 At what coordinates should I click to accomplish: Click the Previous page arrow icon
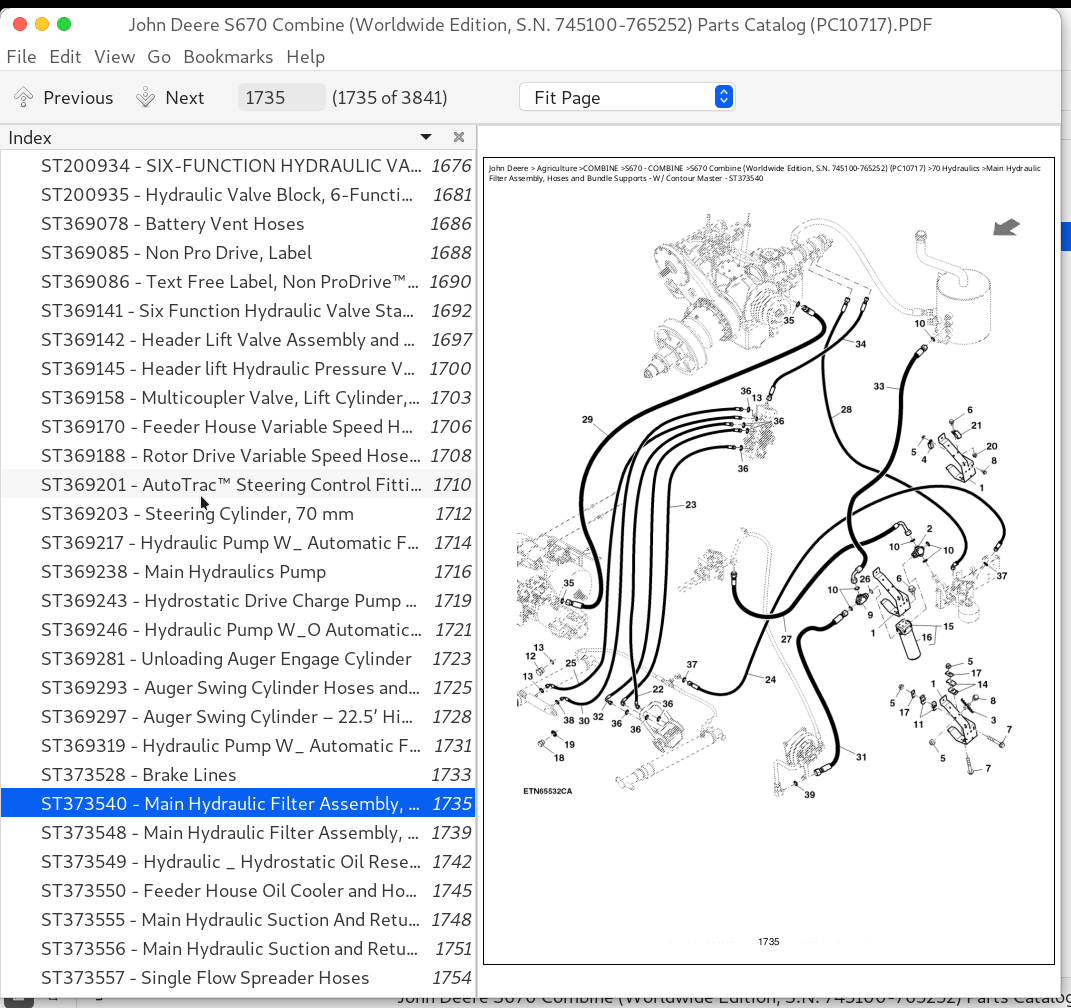point(24,97)
